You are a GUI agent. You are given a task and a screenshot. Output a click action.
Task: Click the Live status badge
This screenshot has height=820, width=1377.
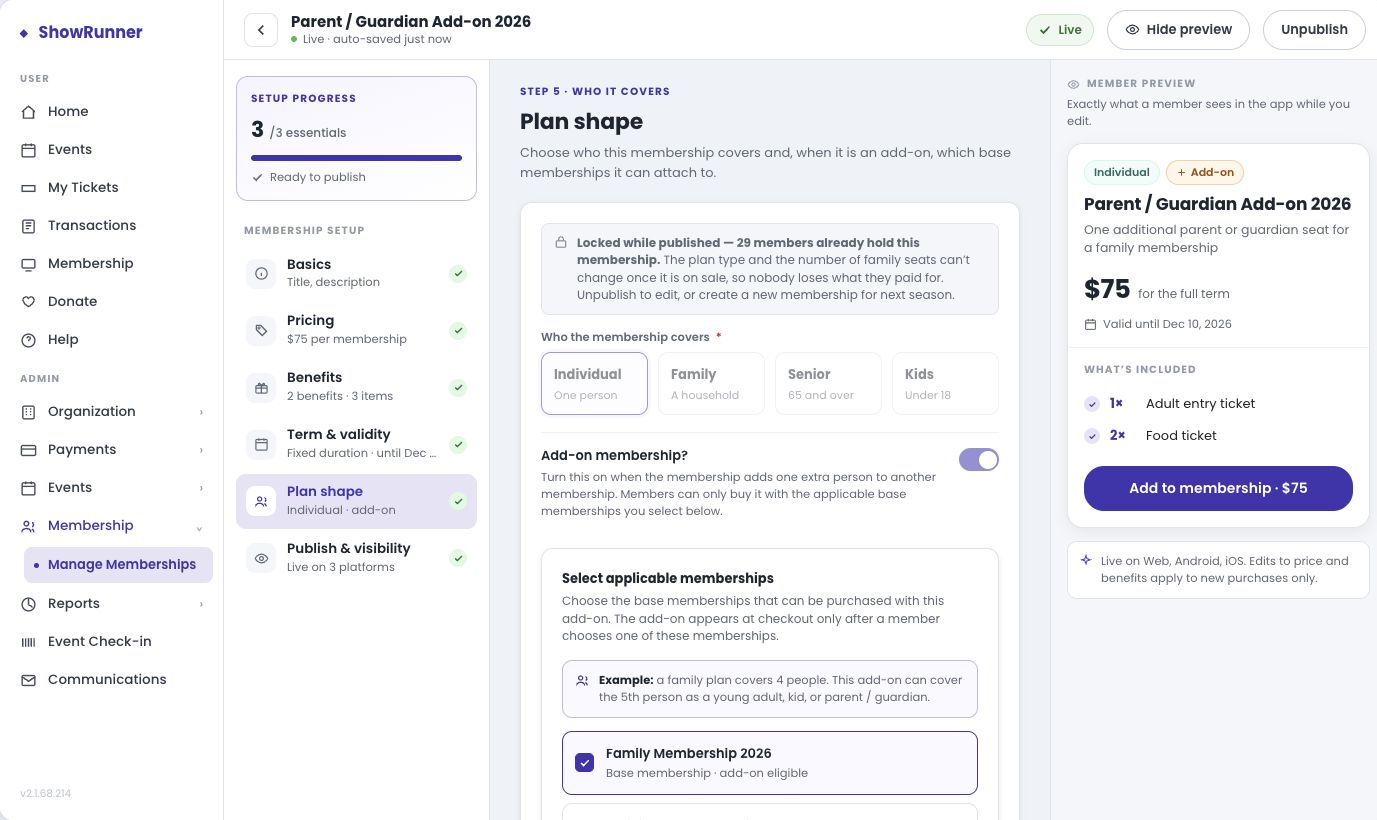coord(1060,30)
